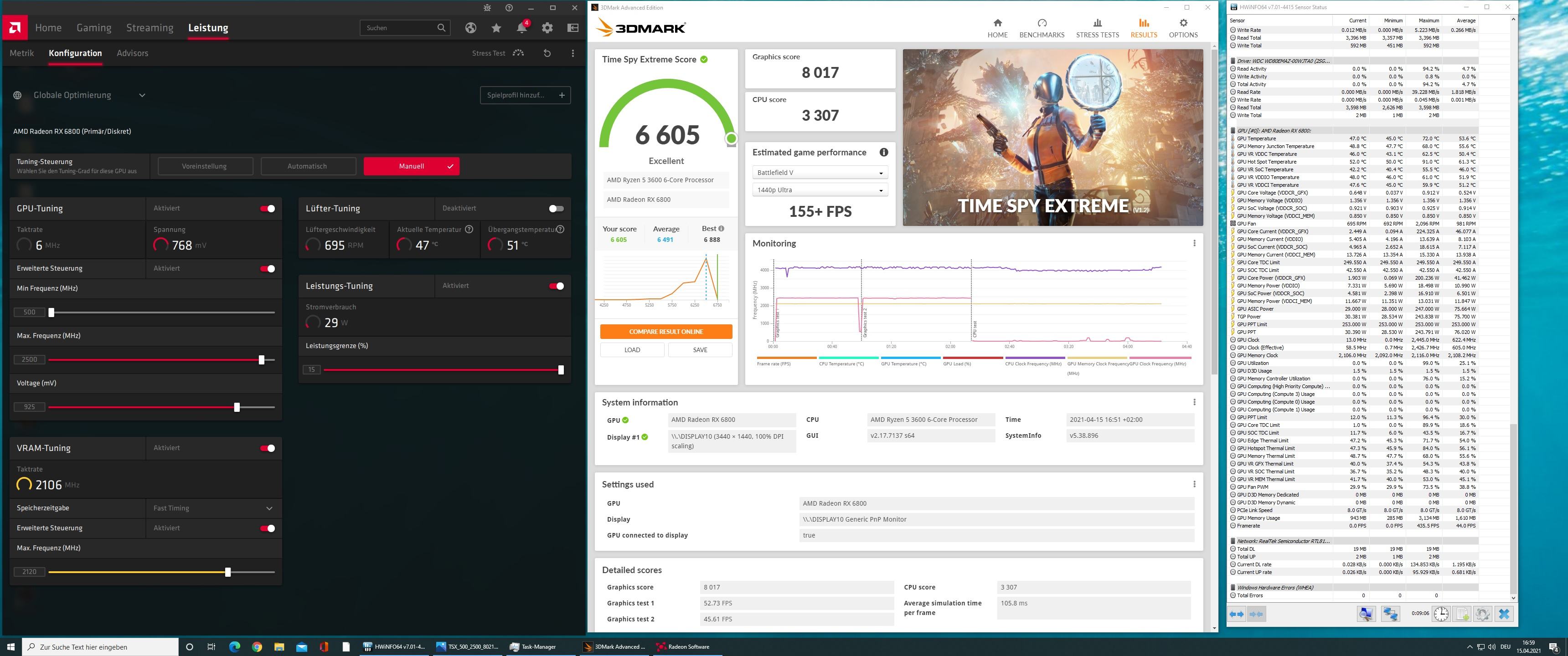
Task: Click Time Spy Extreme artwork thumbnail
Action: pos(1052,138)
